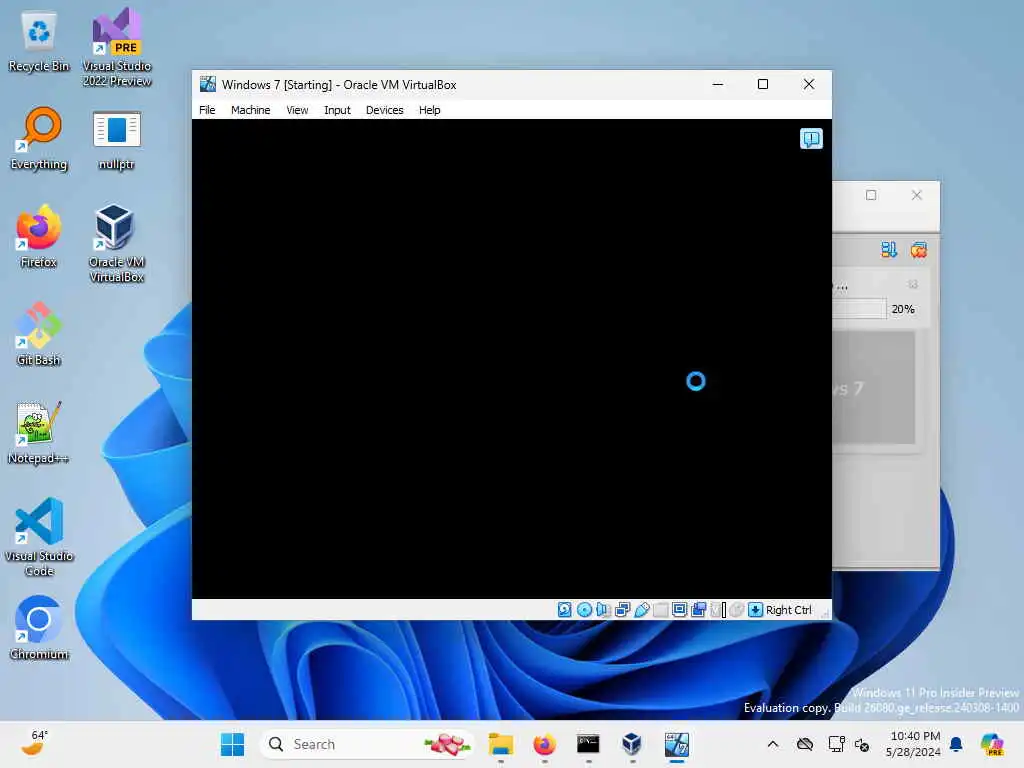Click the shared folders indicator
This screenshot has height=768, width=1024.
pyautogui.click(x=660, y=610)
